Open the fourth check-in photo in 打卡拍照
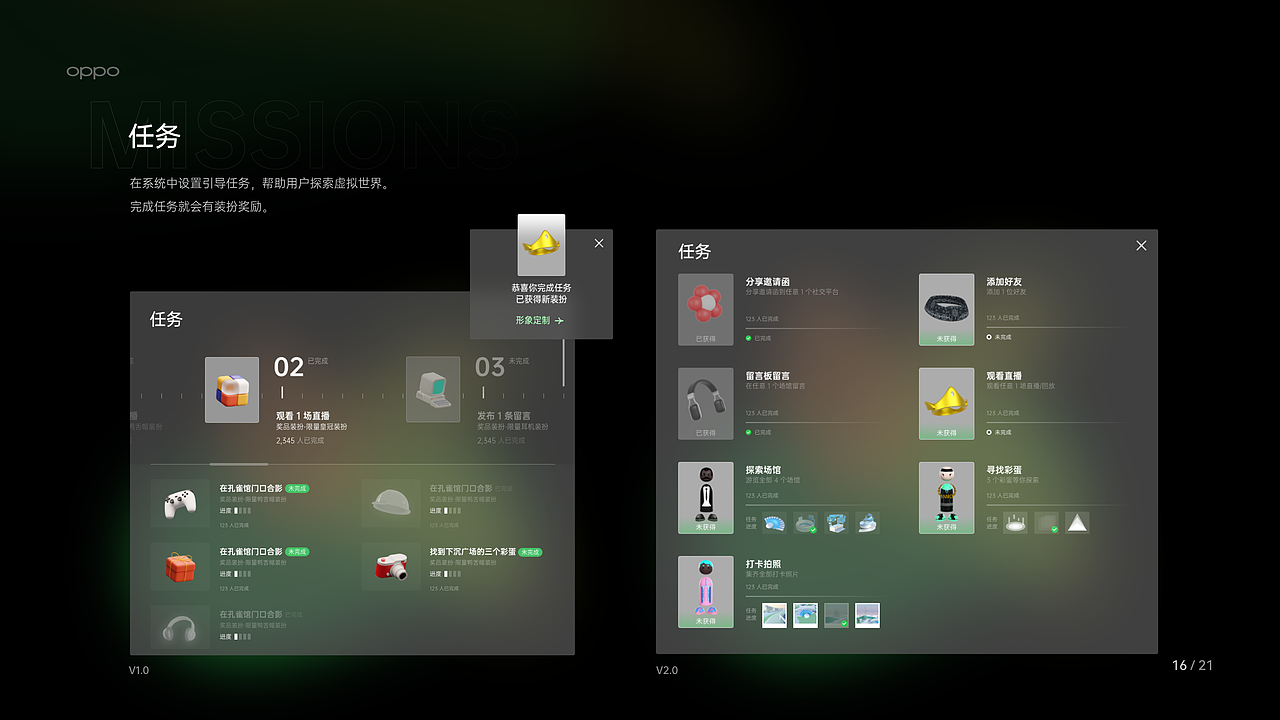Image resolution: width=1280 pixels, height=720 pixels. tap(867, 615)
